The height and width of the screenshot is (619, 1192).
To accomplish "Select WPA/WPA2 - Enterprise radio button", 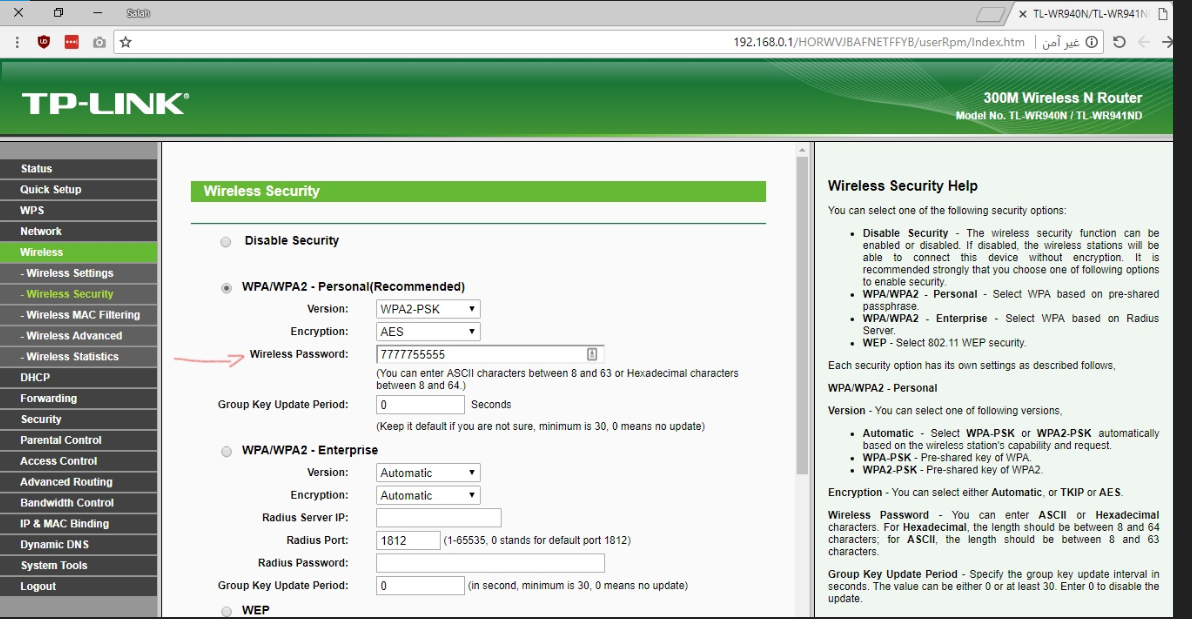I will (226, 451).
